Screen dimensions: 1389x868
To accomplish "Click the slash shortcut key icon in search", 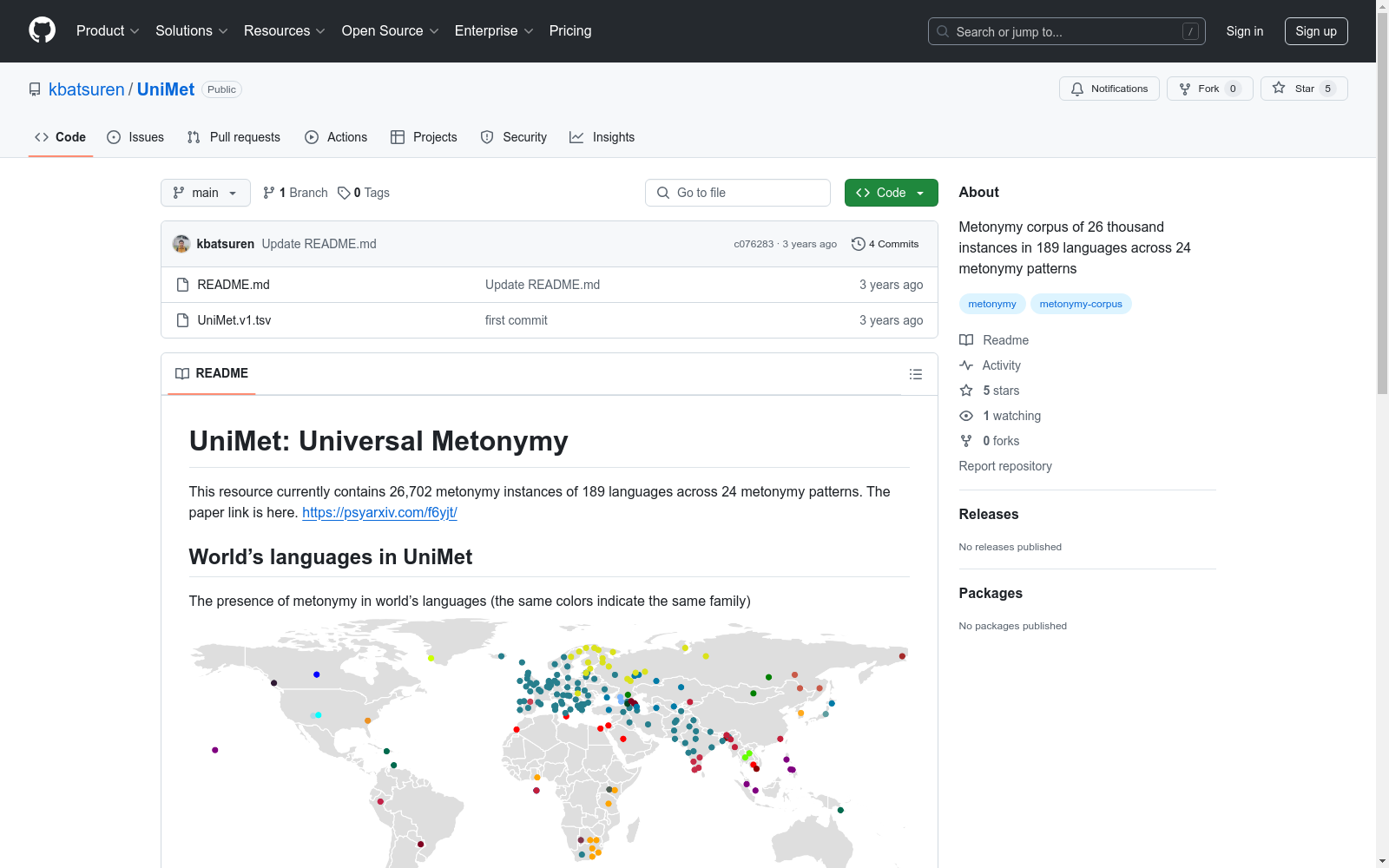I will tap(1190, 31).
